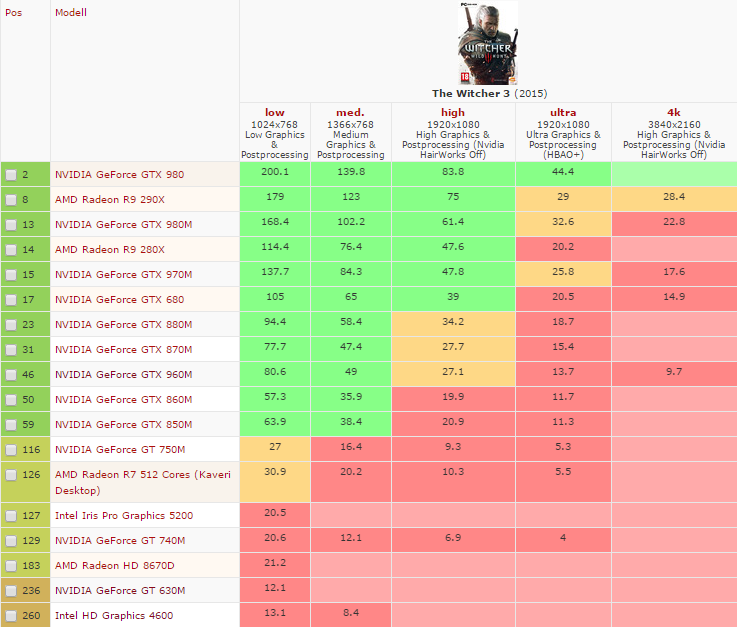Select the 28.4 value in 4k column

click(674, 199)
